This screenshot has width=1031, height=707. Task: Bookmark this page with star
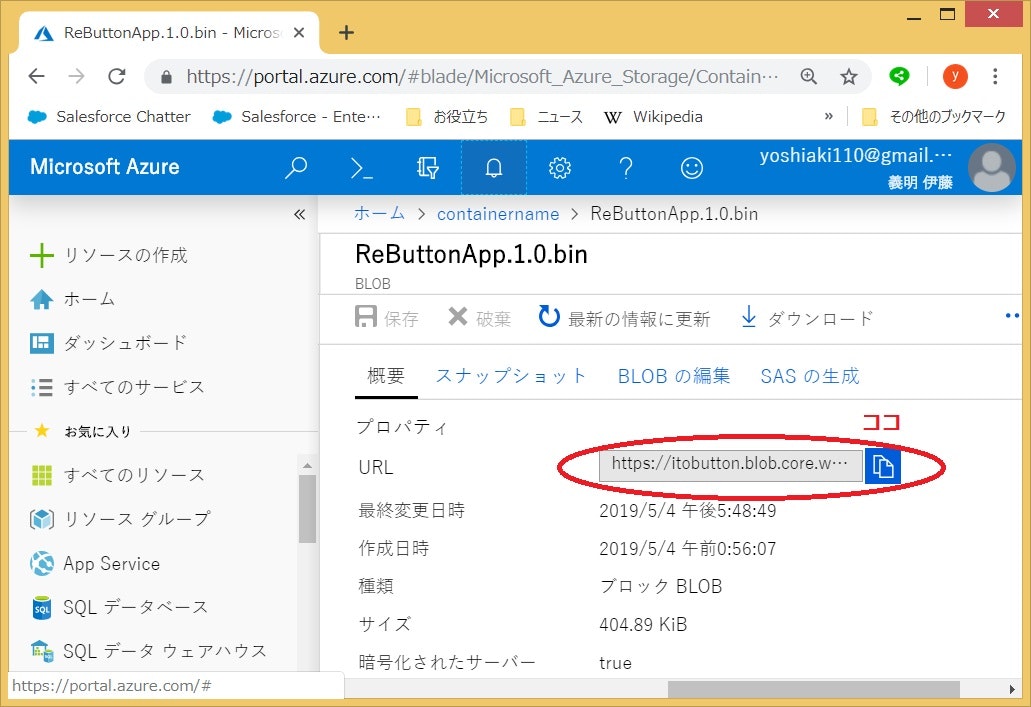pyautogui.click(x=849, y=76)
